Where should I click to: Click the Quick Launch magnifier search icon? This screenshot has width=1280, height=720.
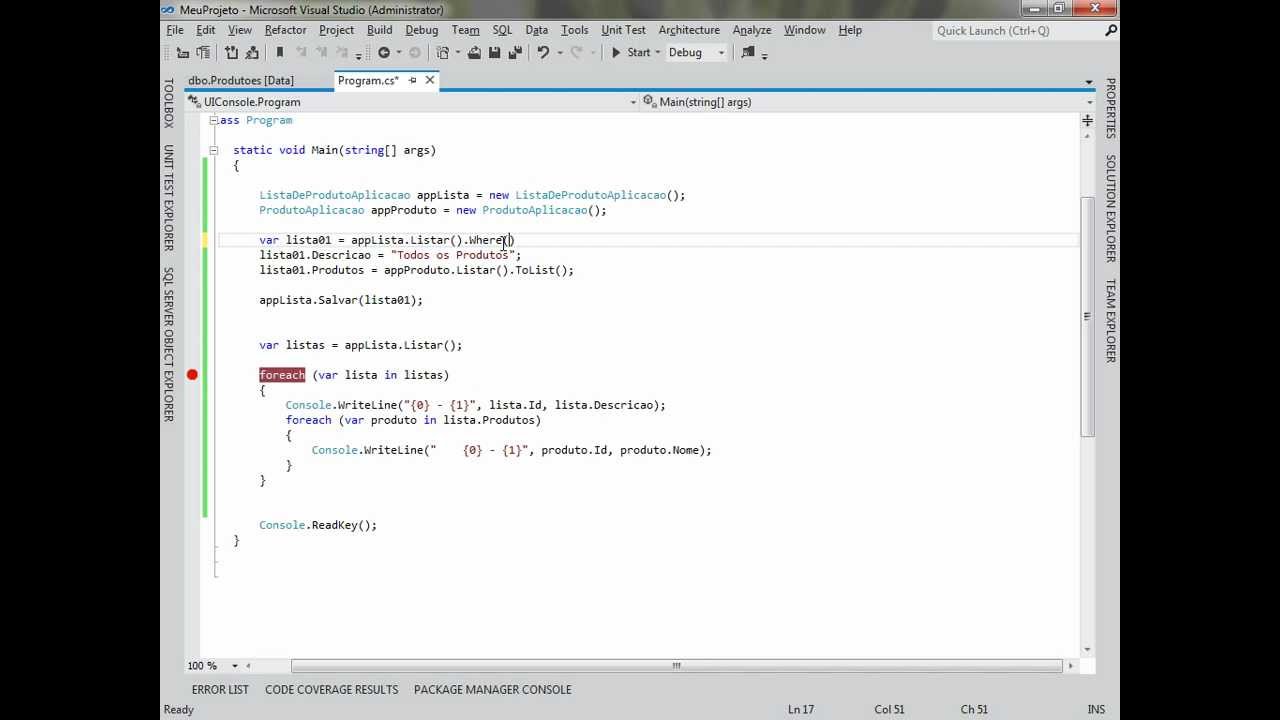point(1111,31)
